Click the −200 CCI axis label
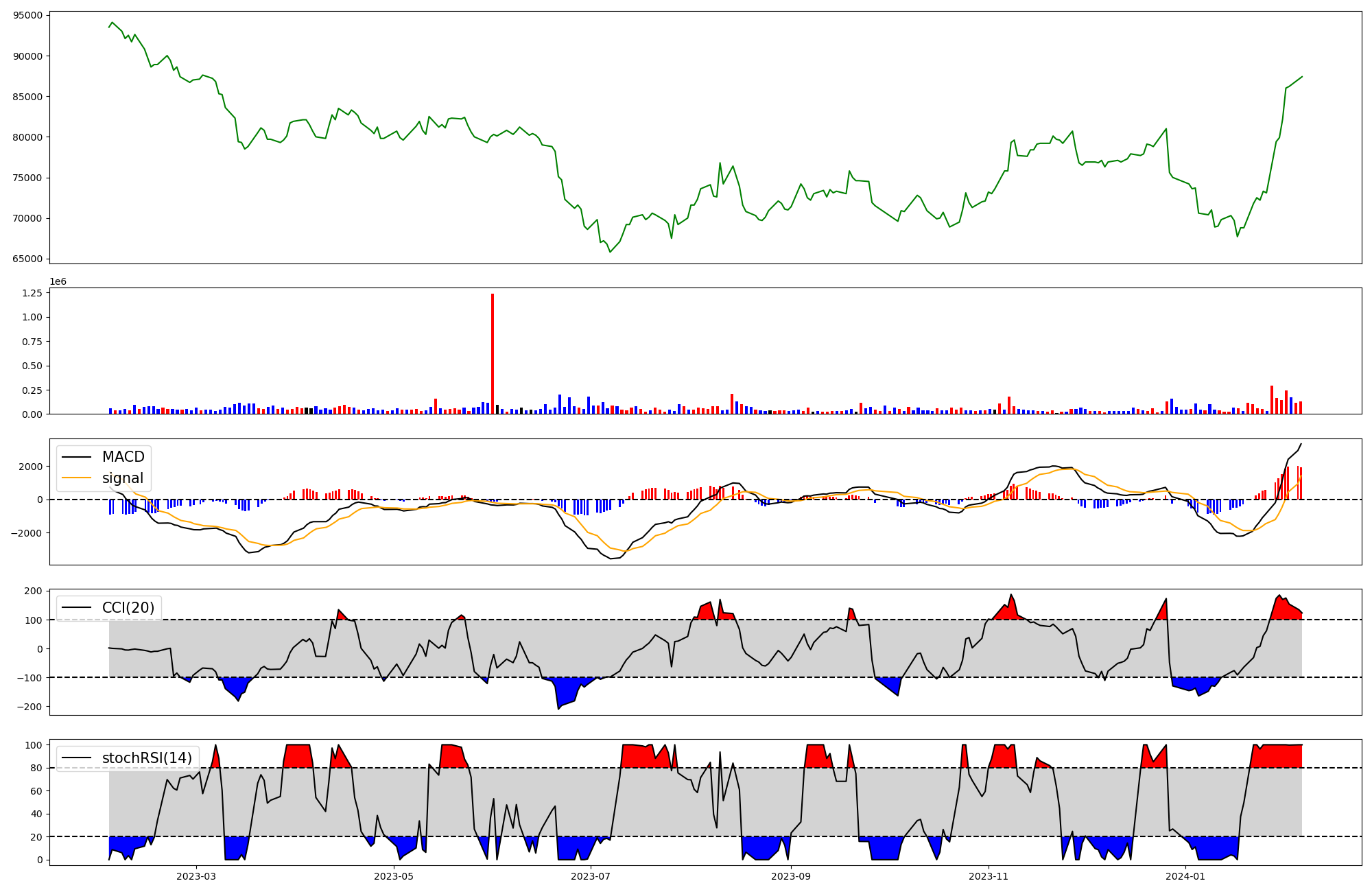The image size is (1372, 892). 30,707
